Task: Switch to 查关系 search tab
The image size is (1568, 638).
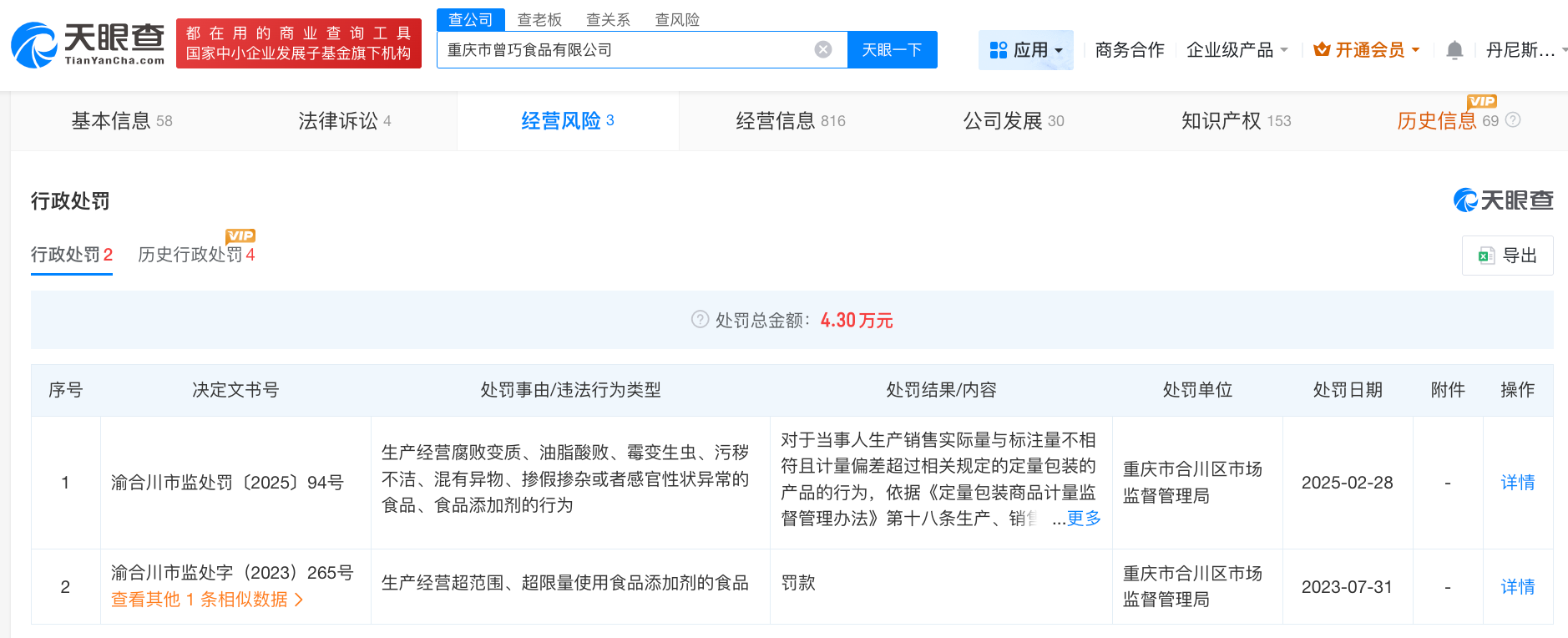Action: (x=608, y=19)
